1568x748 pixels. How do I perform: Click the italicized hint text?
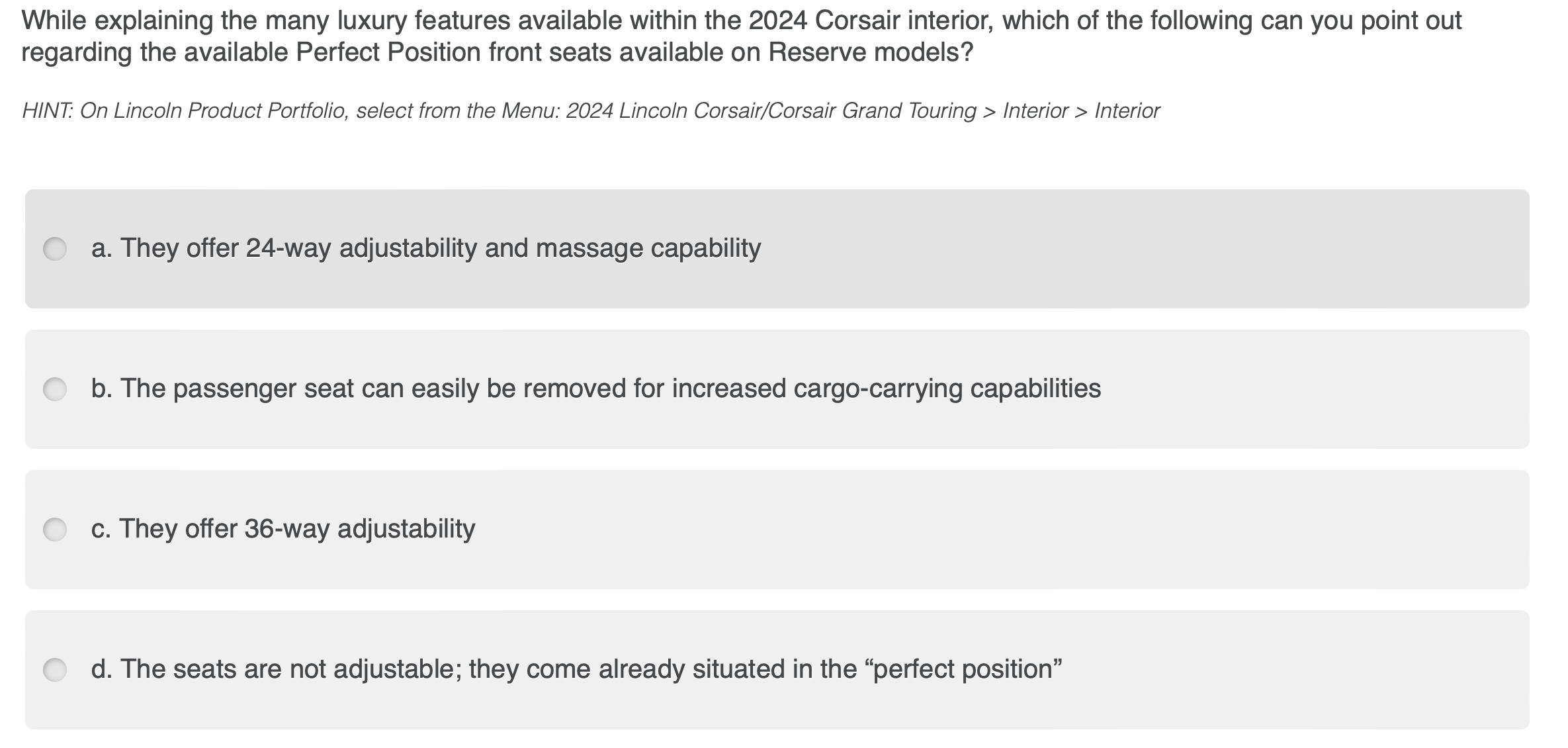coord(589,111)
